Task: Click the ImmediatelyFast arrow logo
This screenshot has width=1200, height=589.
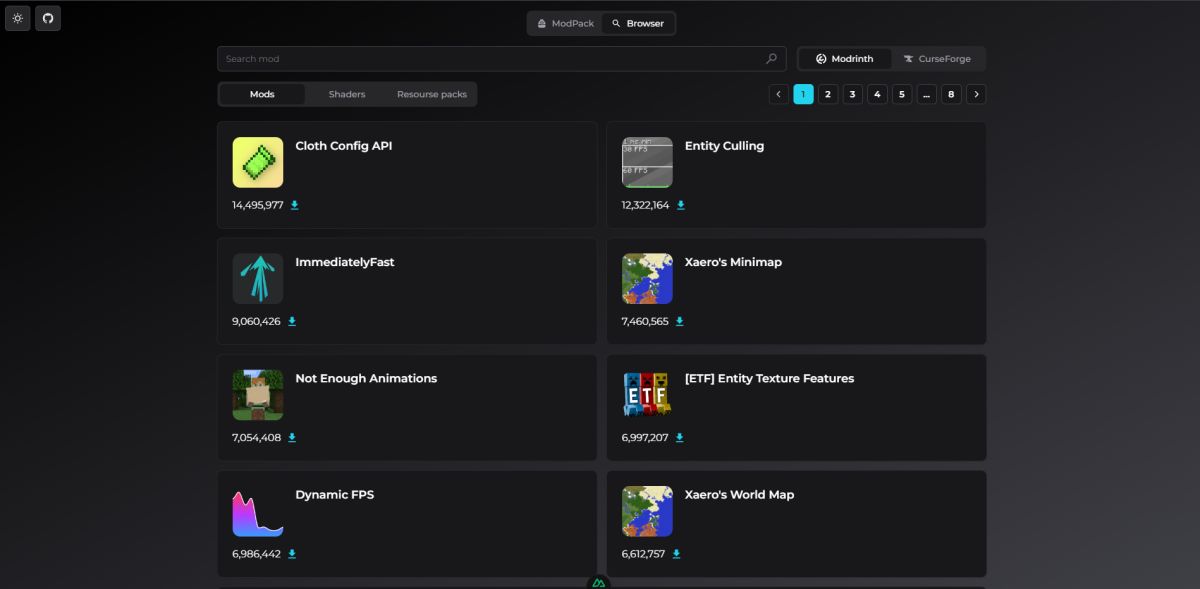Action: click(x=258, y=278)
